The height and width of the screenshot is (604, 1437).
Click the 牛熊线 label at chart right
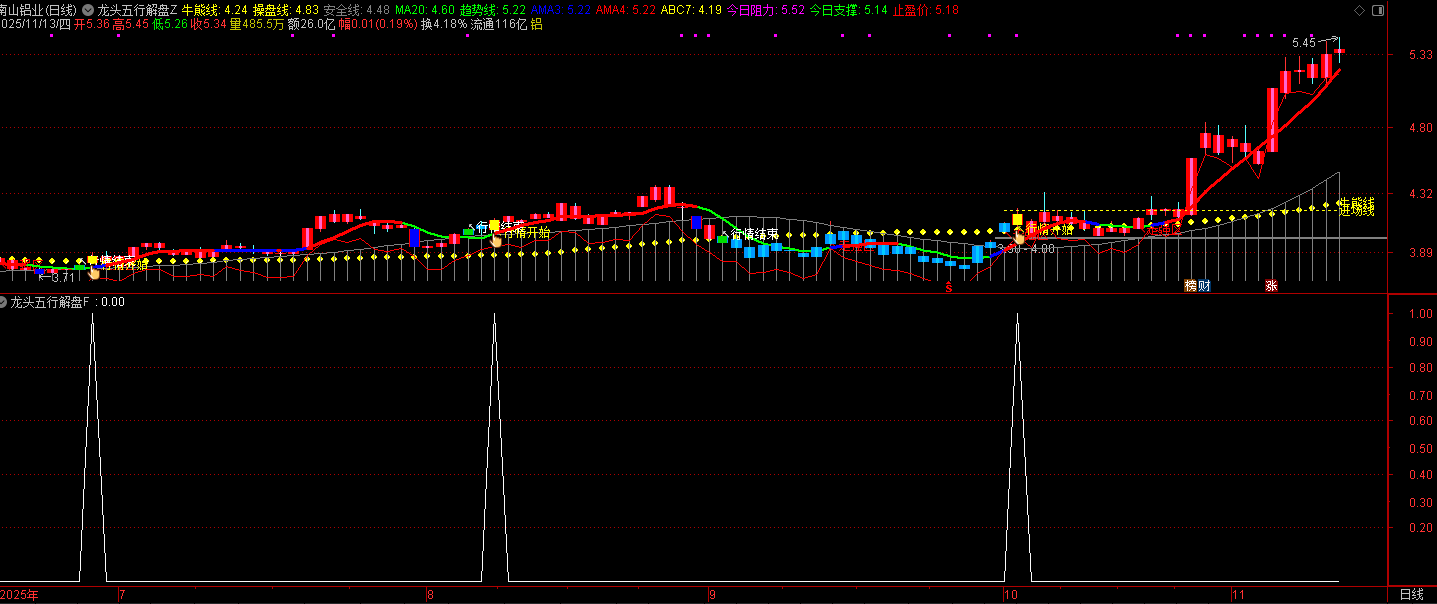(x=1356, y=203)
